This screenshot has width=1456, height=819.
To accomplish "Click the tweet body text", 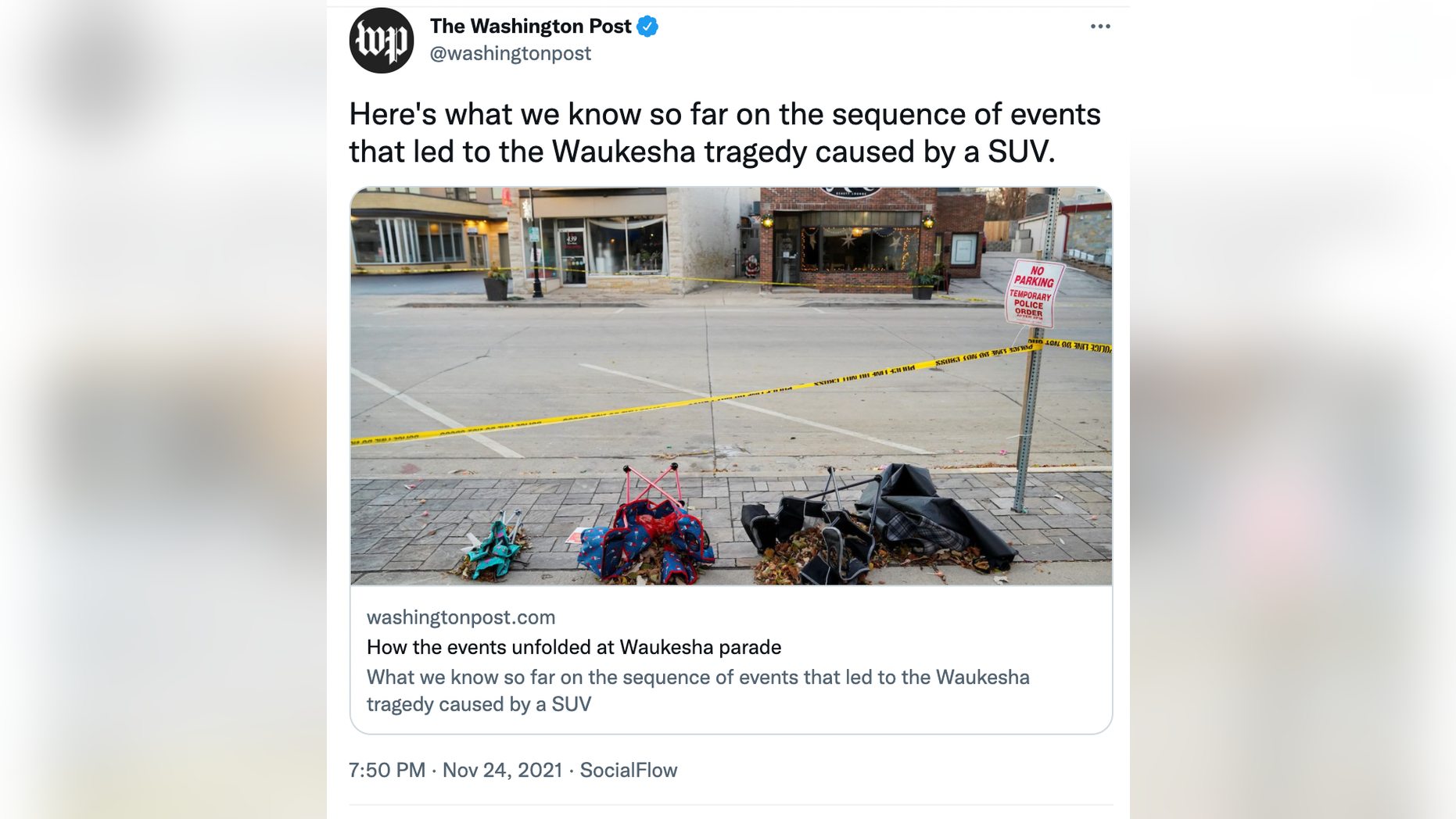I will pyautogui.click(x=725, y=133).
